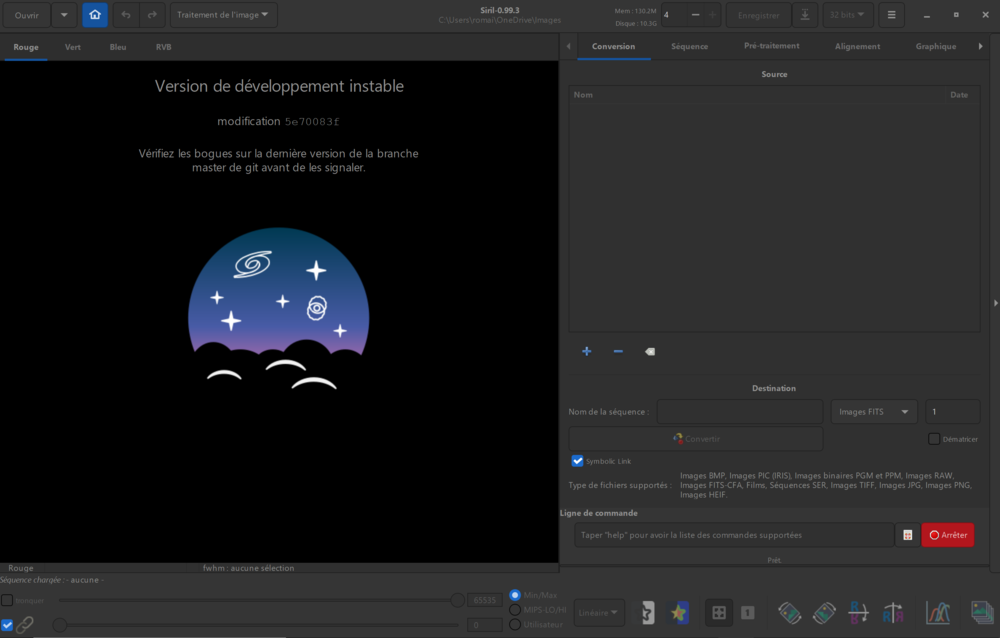The image size is (1000, 638).
Task: Flip image horizontally mirror icon
Action: [x=893, y=612]
